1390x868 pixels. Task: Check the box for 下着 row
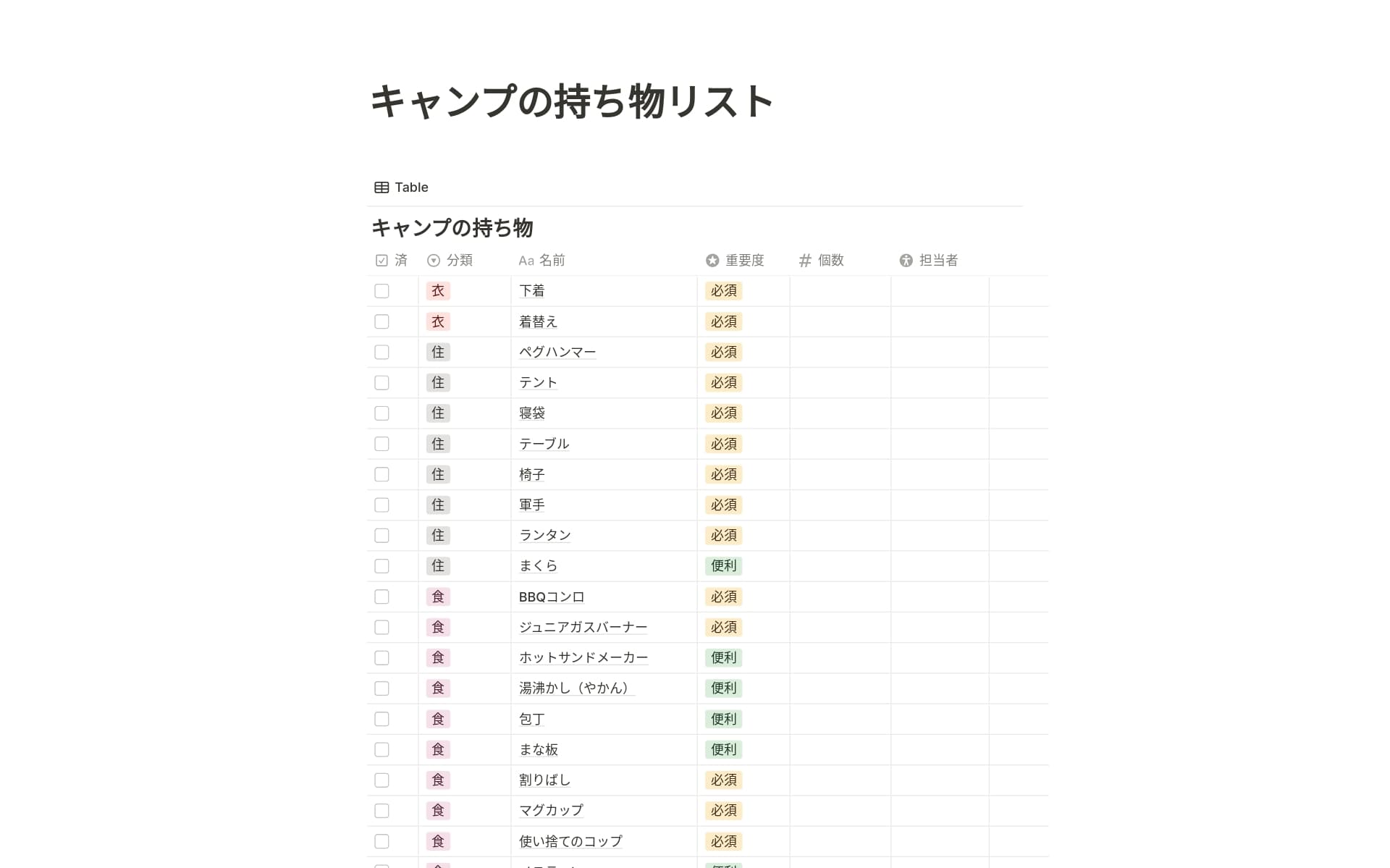click(382, 291)
